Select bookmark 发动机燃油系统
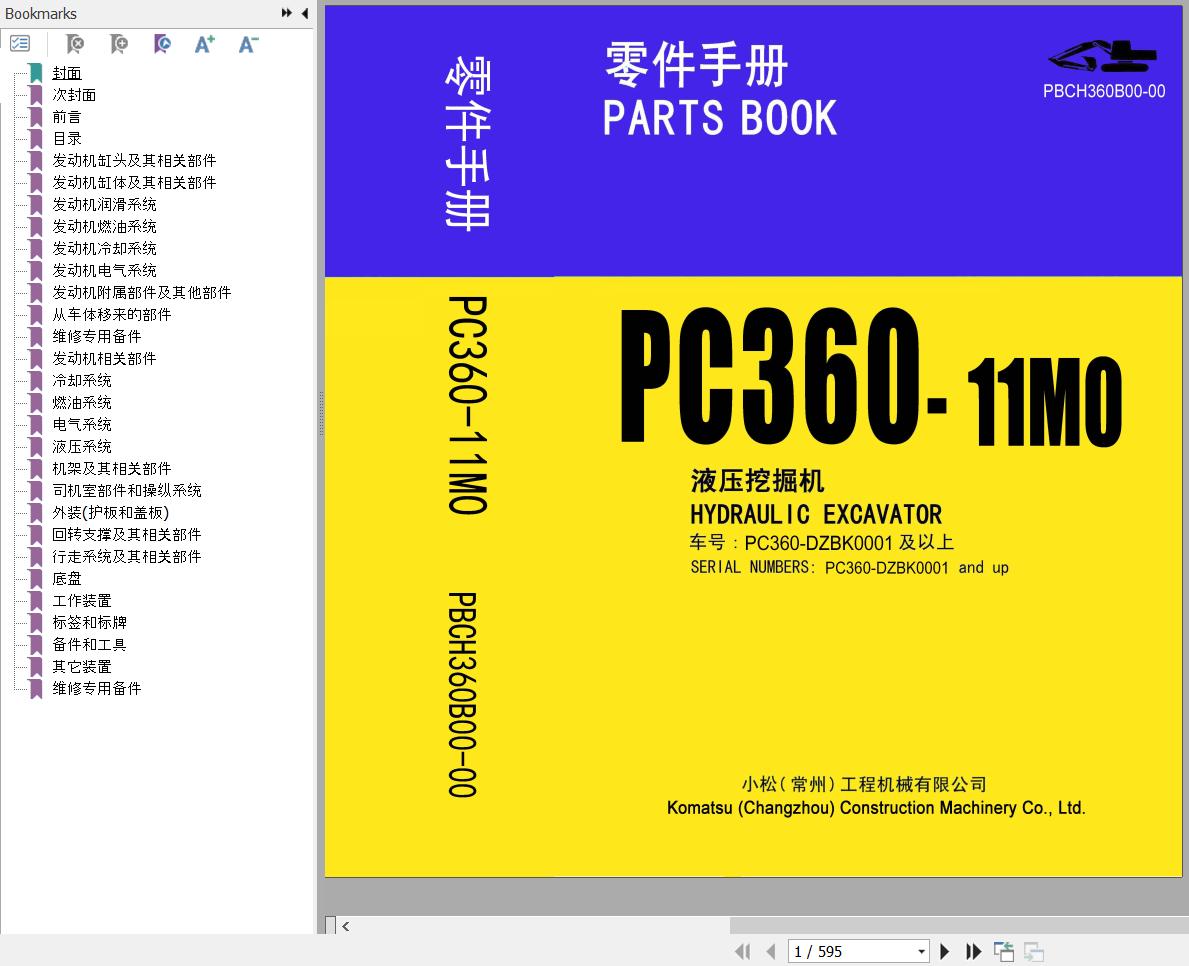This screenshot has width=1189, height=966. click(x=104, y=227)
